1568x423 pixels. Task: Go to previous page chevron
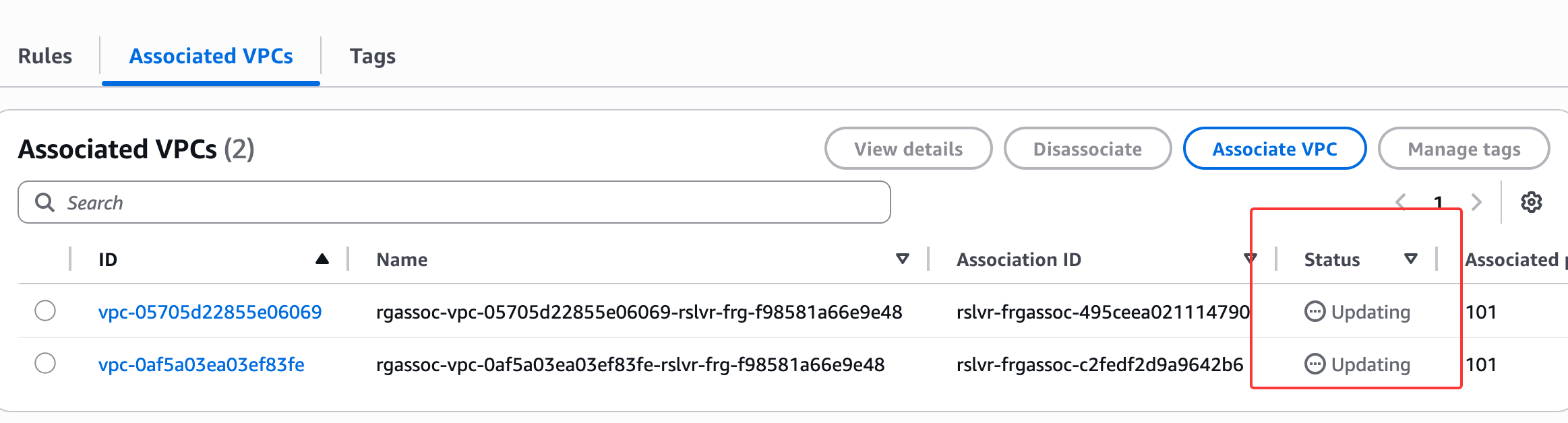(1401, 201)
